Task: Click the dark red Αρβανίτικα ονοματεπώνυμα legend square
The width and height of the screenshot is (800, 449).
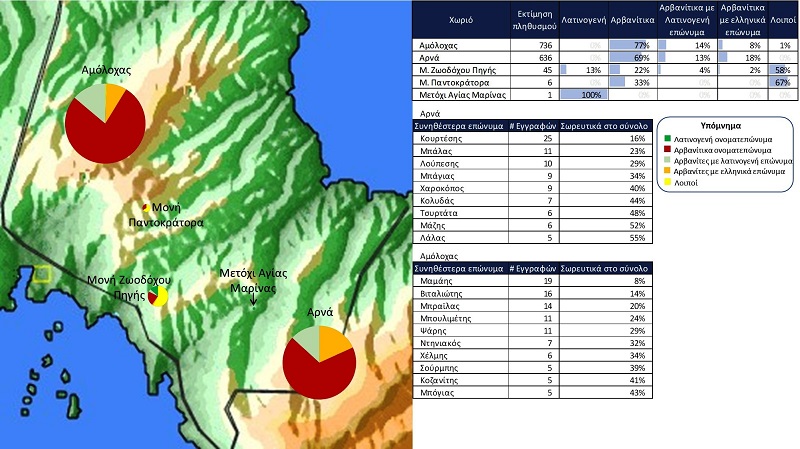Action: click(x=668, y=148)
